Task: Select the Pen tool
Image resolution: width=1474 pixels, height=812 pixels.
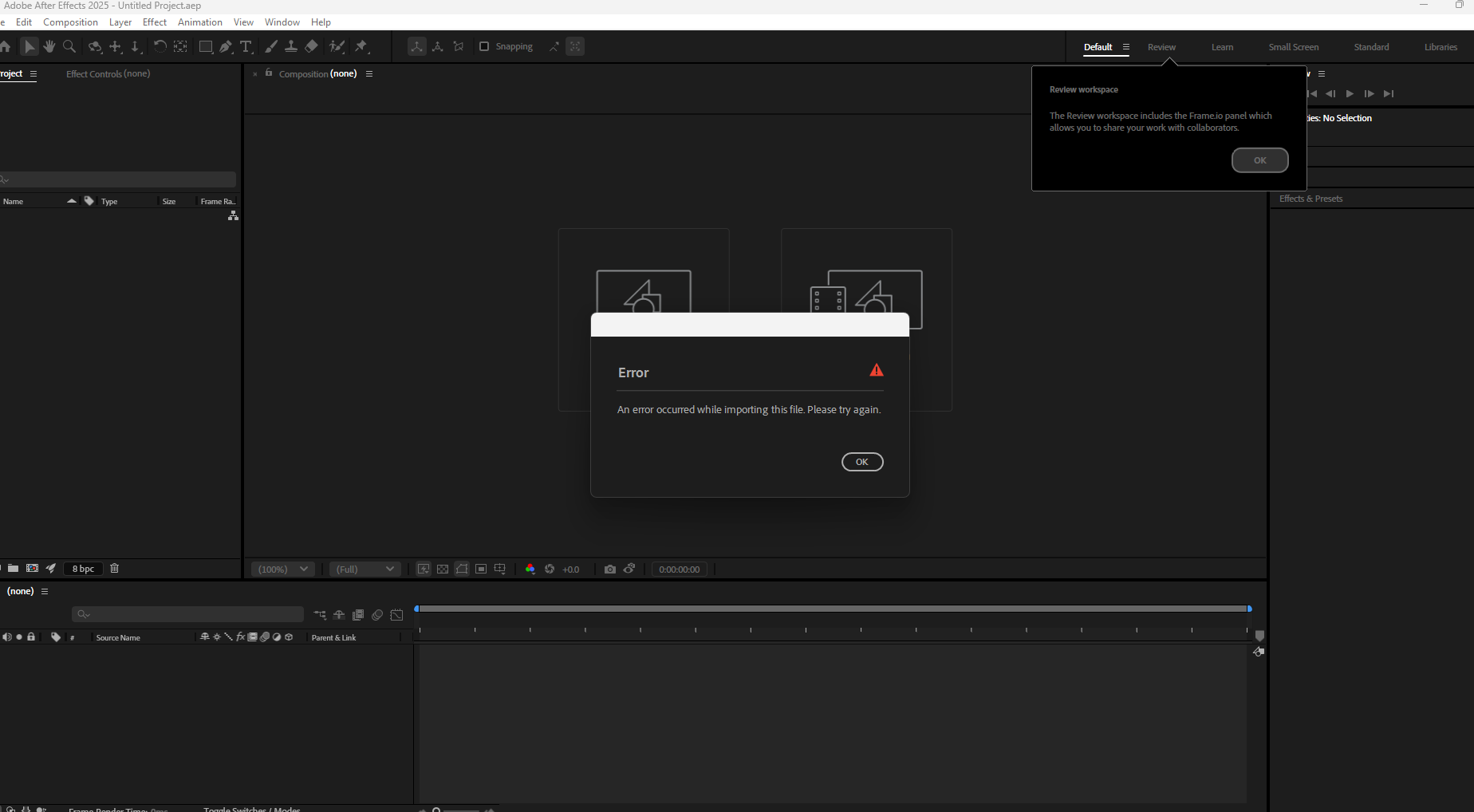Action: pyautogui.click(x=226, y=46)
